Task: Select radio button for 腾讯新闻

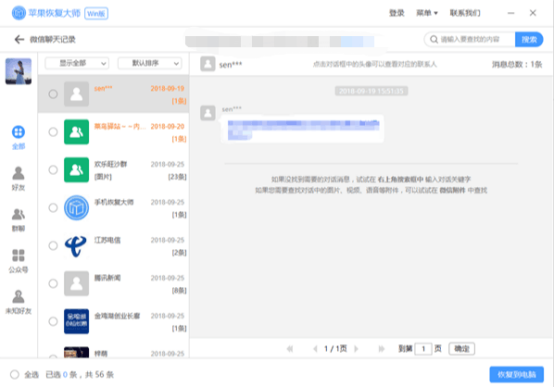Action: (x=53, y=283)
